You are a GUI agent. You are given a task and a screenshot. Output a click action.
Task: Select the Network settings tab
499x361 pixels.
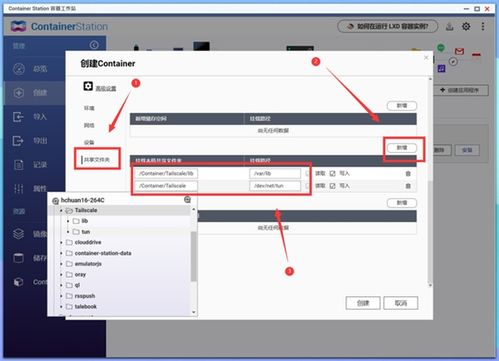click(x=89, y=125)
